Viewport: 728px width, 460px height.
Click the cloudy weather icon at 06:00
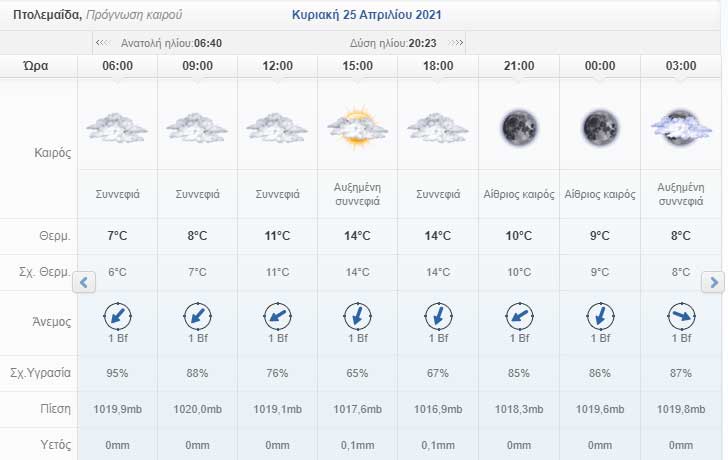117,128
